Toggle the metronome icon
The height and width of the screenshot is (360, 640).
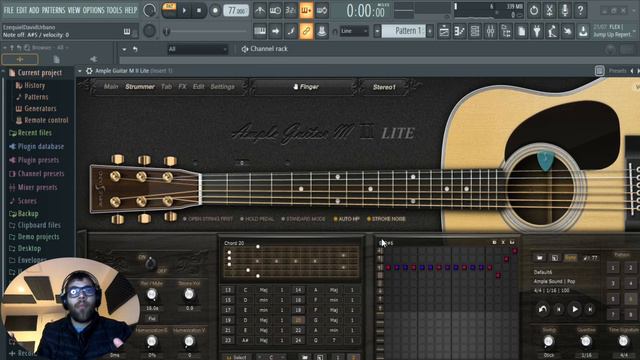point(260,11)
